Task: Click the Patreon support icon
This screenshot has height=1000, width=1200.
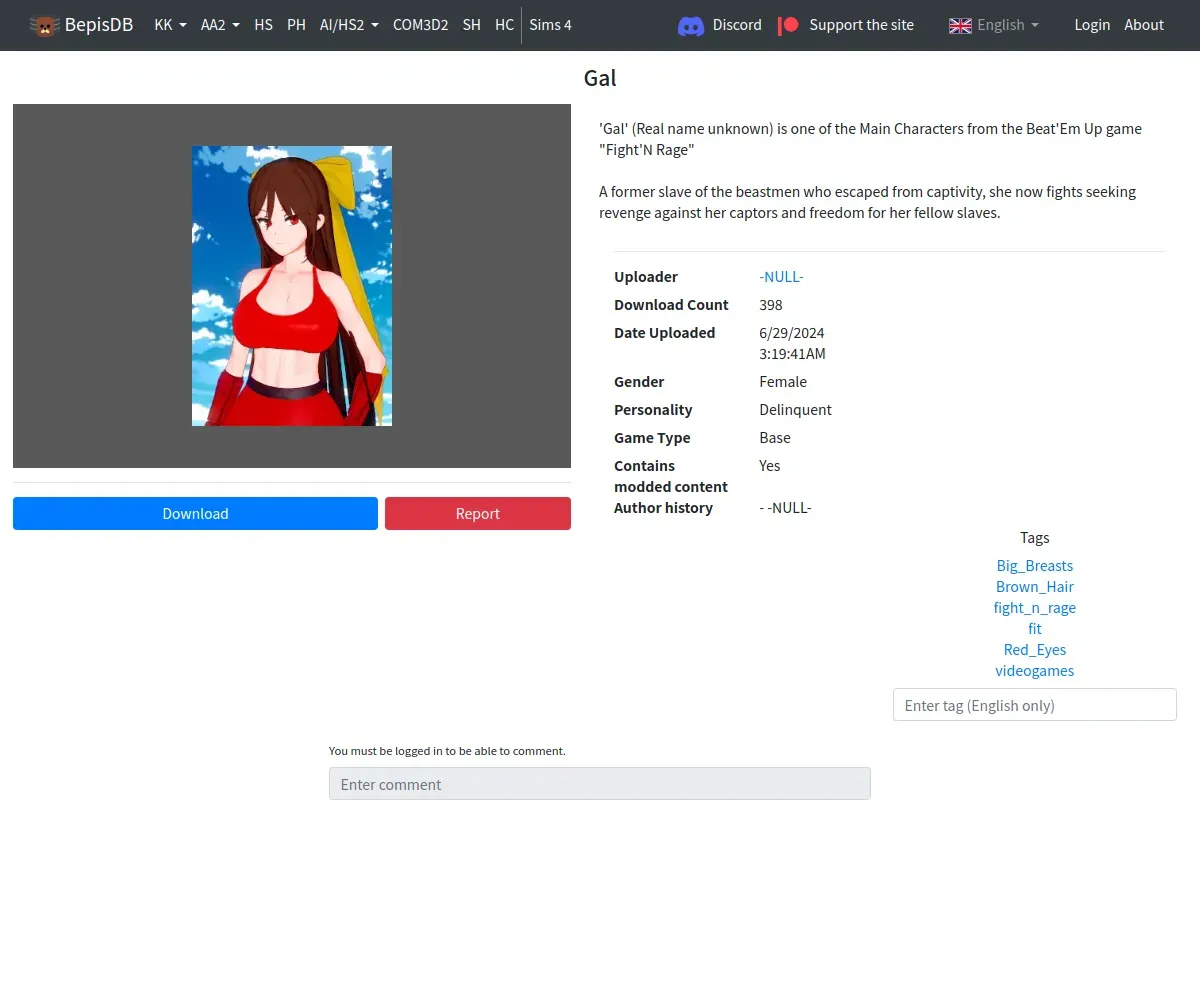Action: point(789,25)
